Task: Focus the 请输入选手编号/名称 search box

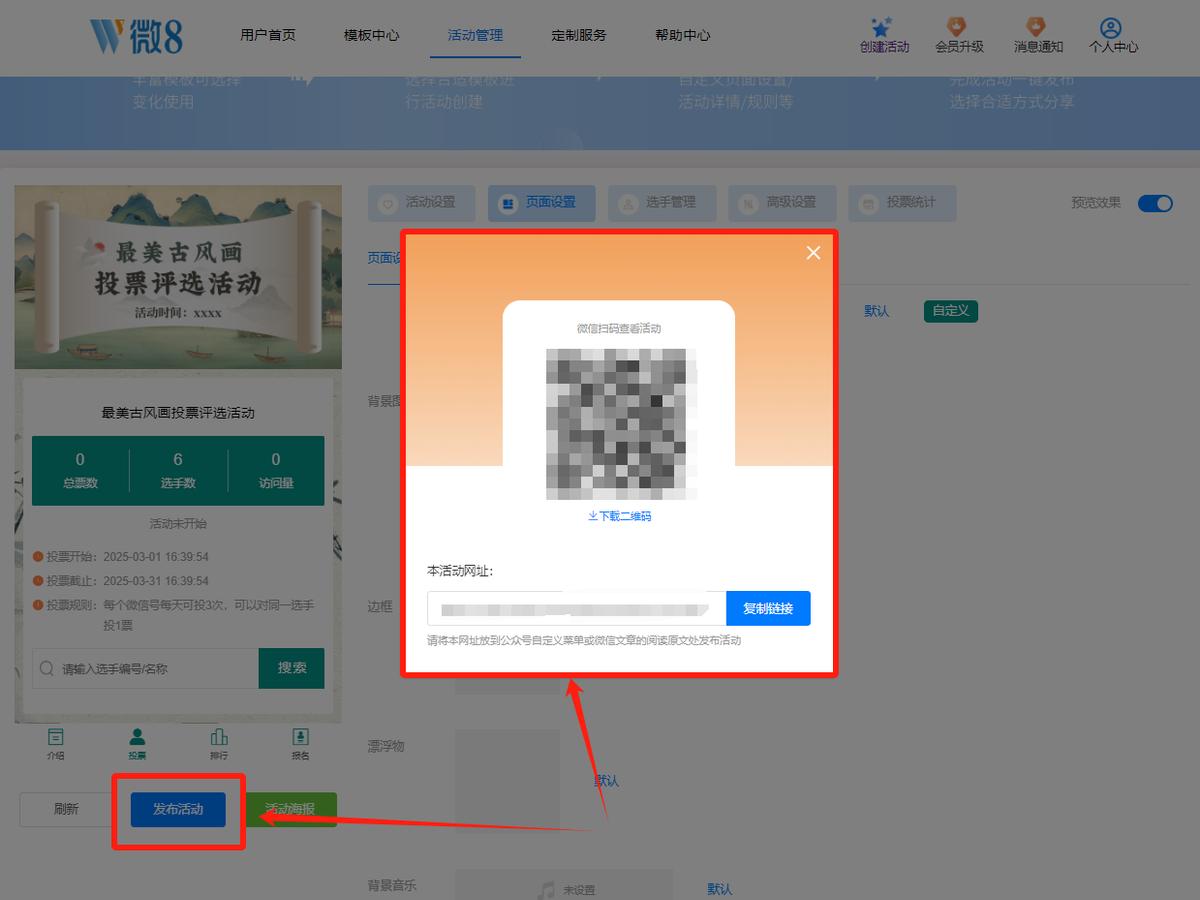Action: [x=146, y=668]
